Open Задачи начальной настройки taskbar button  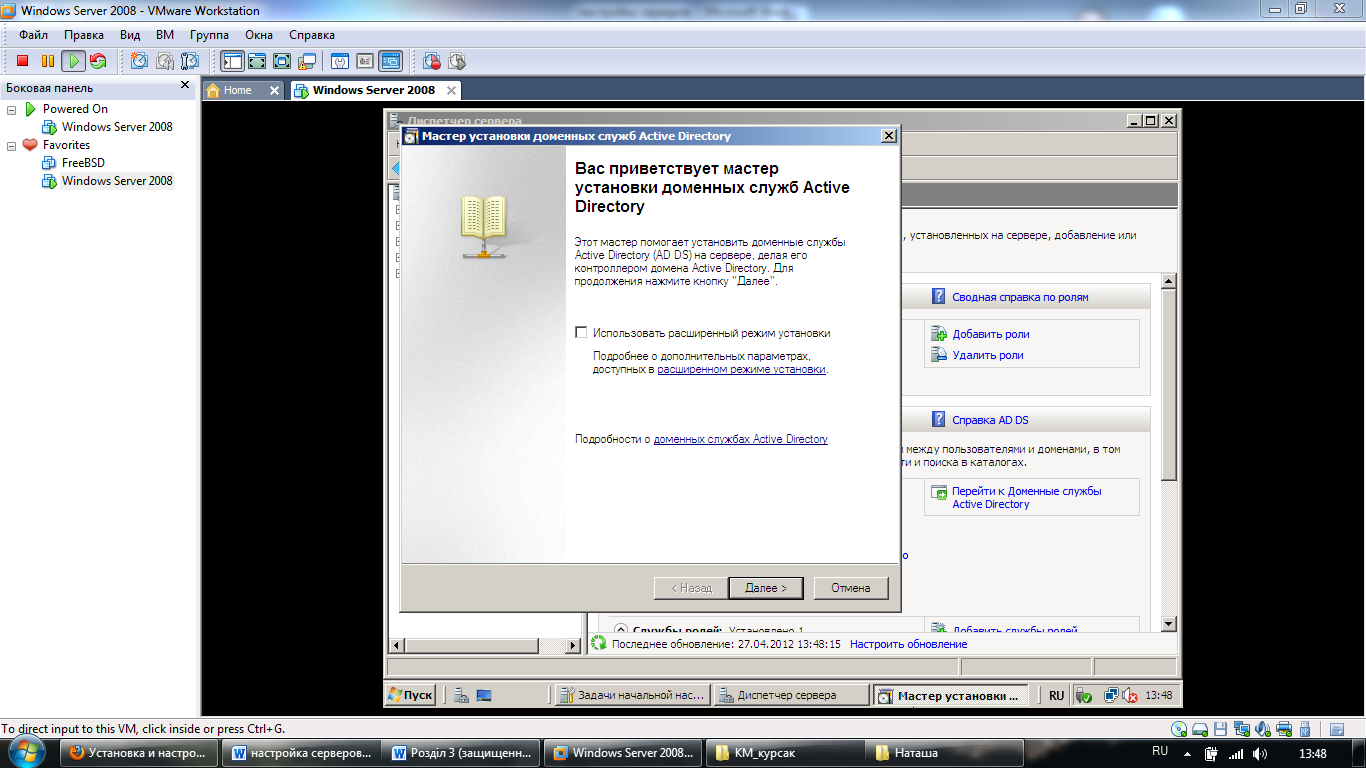pos(633,695)
